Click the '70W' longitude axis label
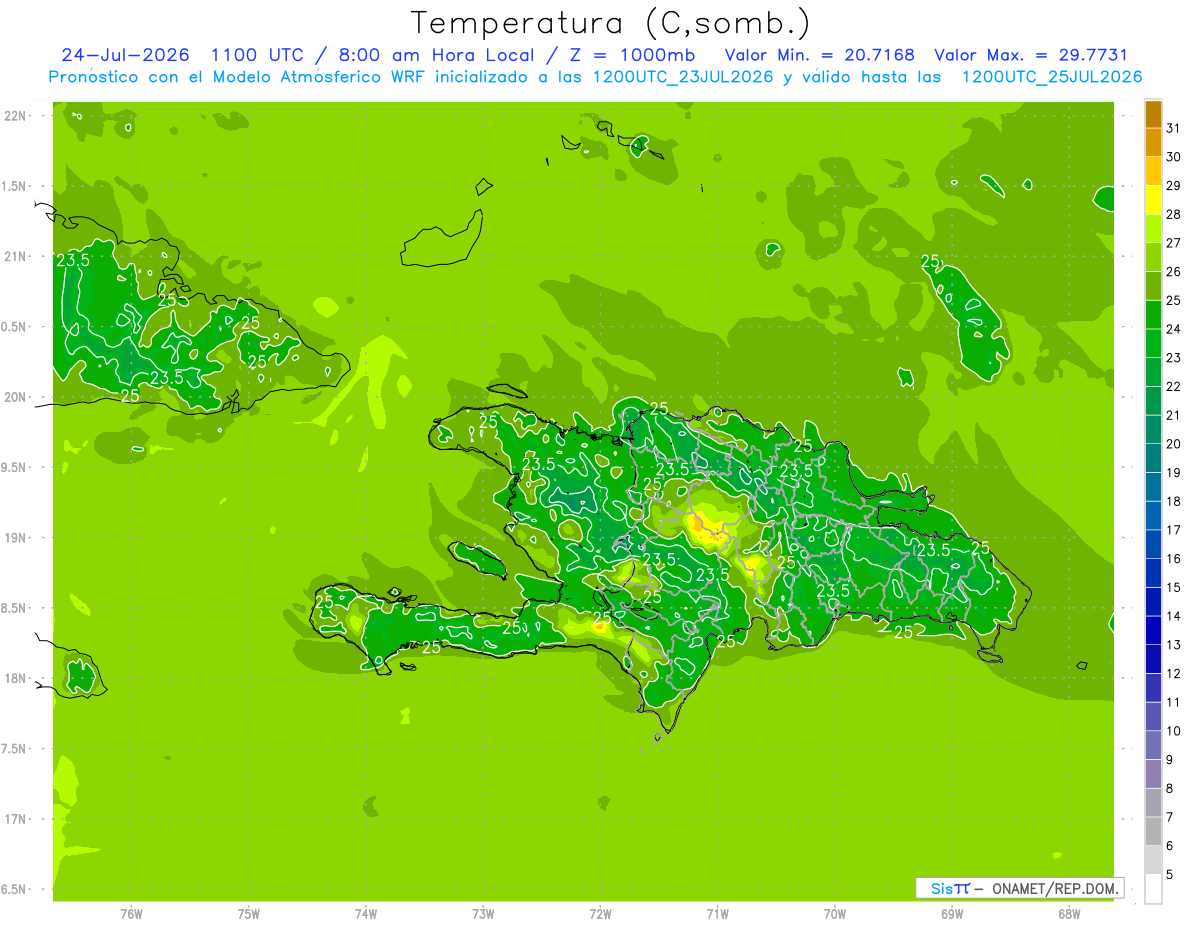This screenshot has height=927, width=1200. tap(835, 914)
